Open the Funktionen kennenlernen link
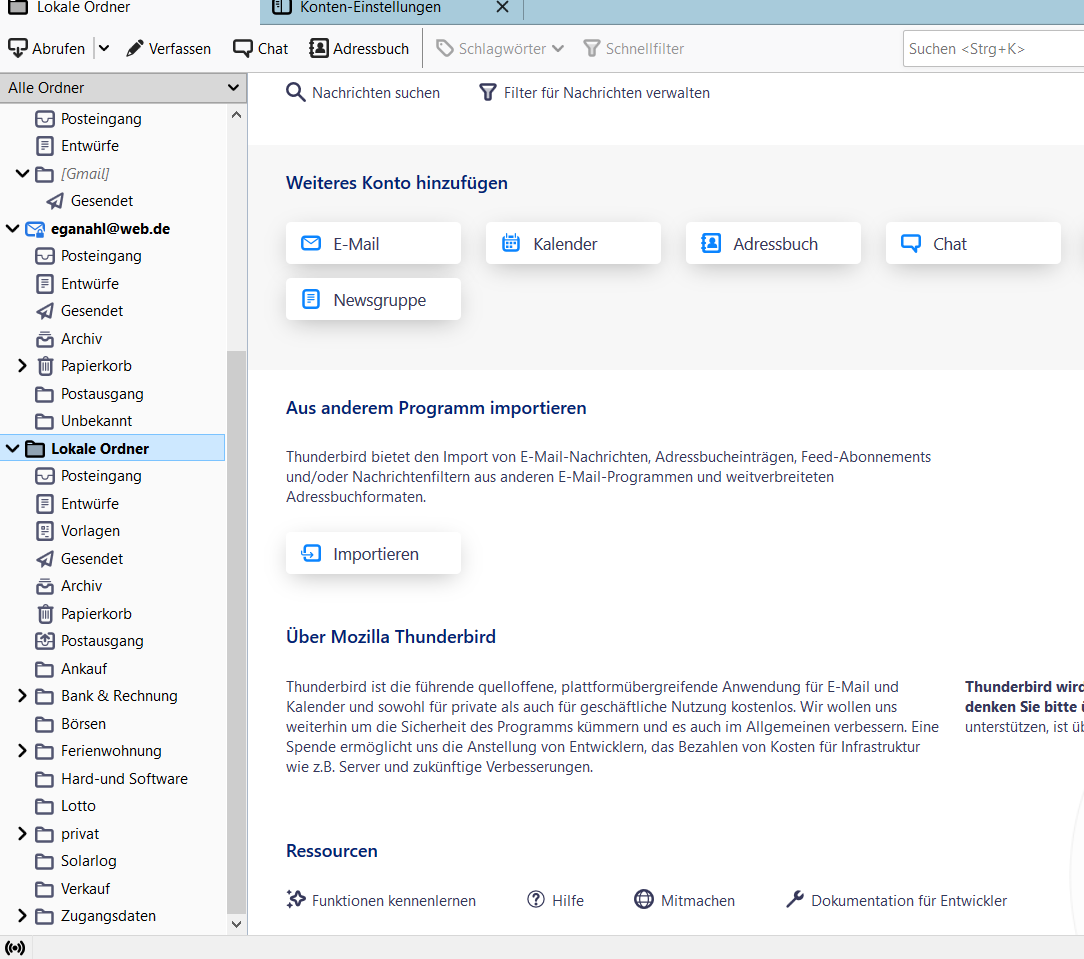This screenshot has width=1084, height=959. [382, 900]
